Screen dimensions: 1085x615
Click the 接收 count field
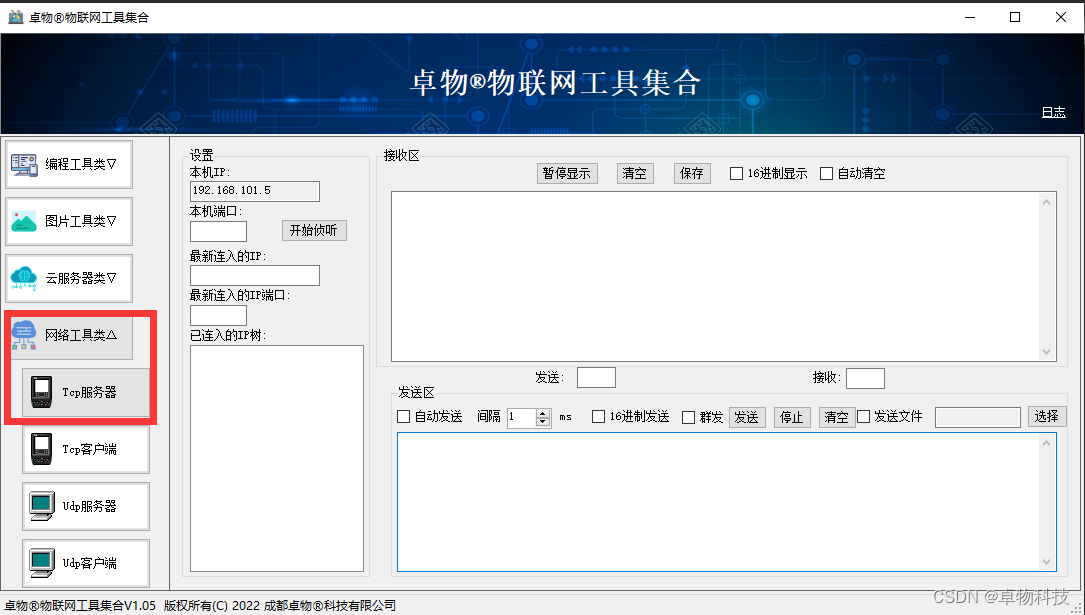click(x=865, y=378)
